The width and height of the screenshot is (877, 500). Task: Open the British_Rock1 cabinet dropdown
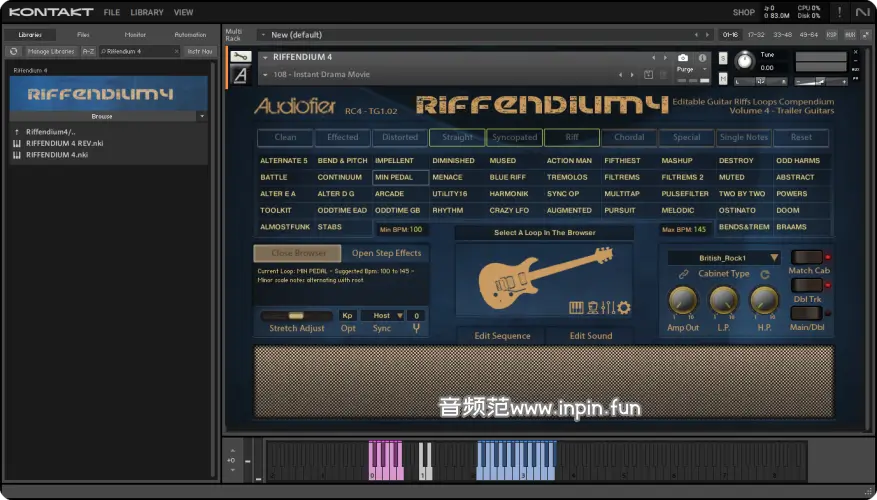[725, 258]
